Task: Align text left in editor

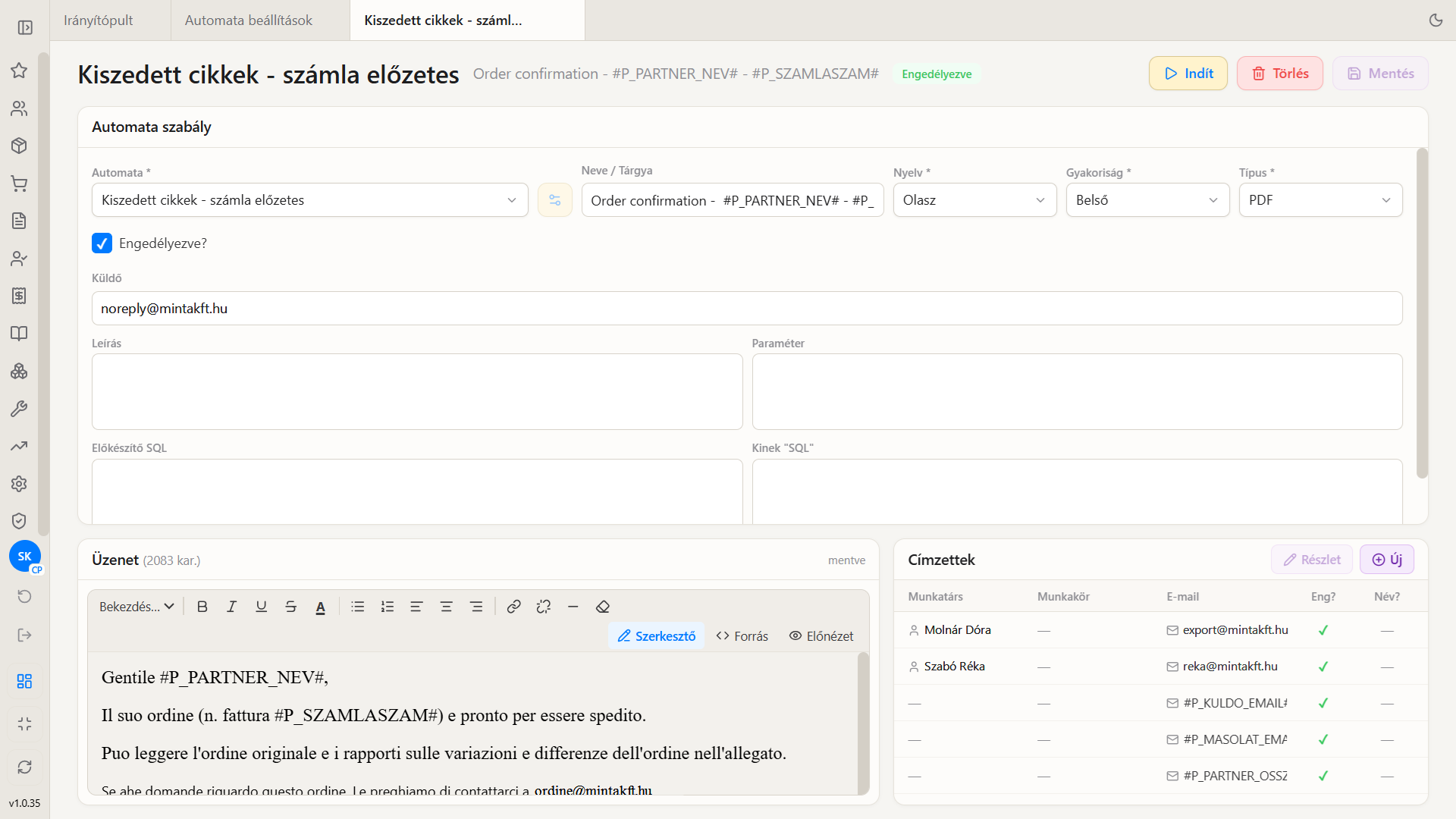Action: click(416, 607)
